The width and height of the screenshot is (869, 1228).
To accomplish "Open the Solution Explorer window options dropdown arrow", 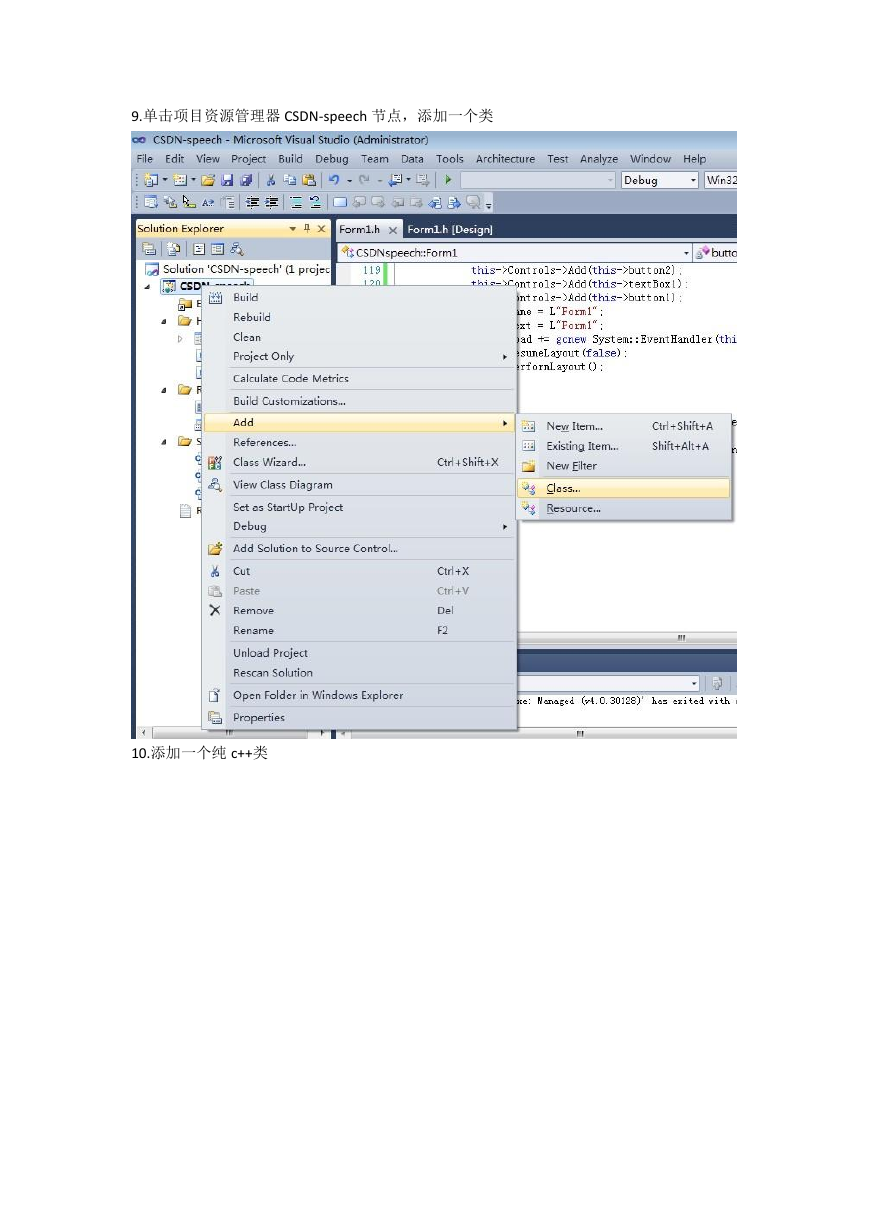I will [292, 229].
